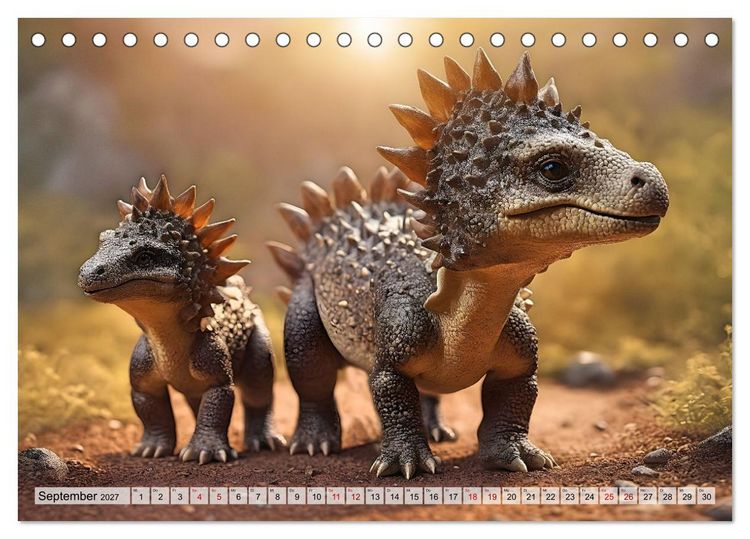The width and height of the screenshot is (750, 539).
Task: Pick the red date 25 cell
Action: click(609, 496)
